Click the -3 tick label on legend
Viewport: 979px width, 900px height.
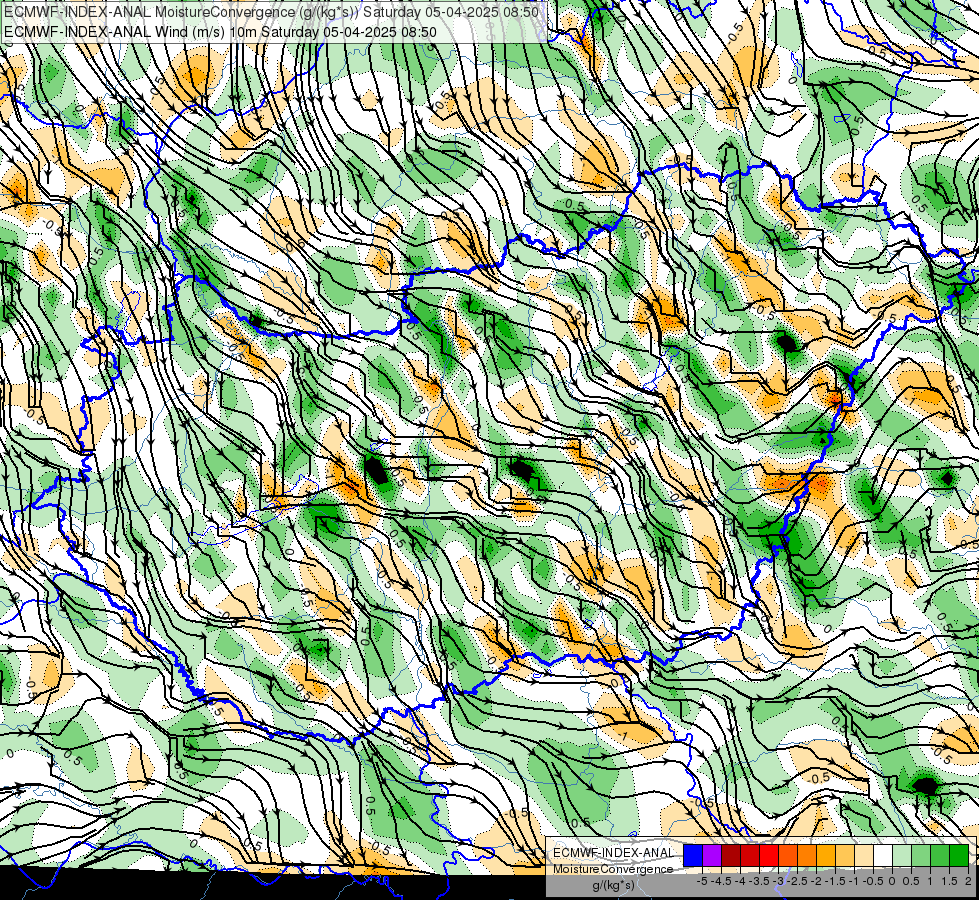coord(778,881)
